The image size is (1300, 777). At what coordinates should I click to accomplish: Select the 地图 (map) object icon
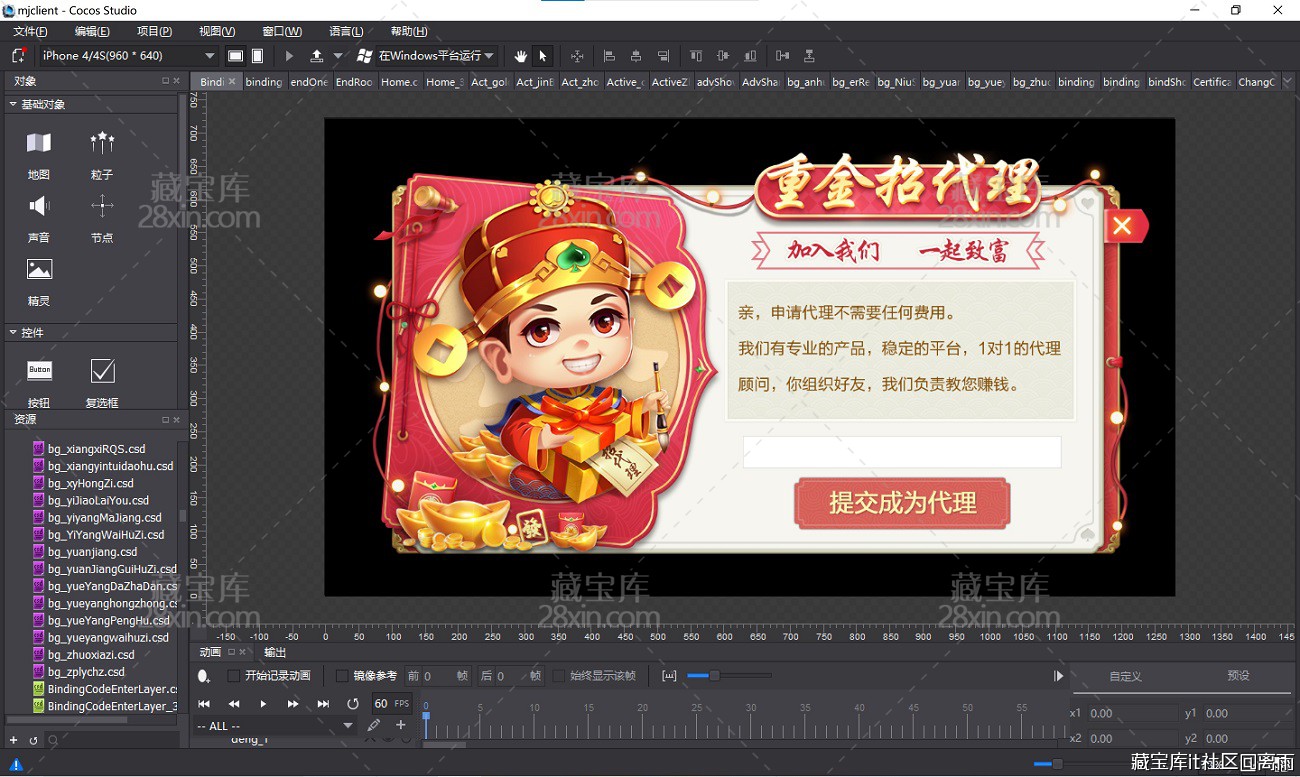click(39, 144)
